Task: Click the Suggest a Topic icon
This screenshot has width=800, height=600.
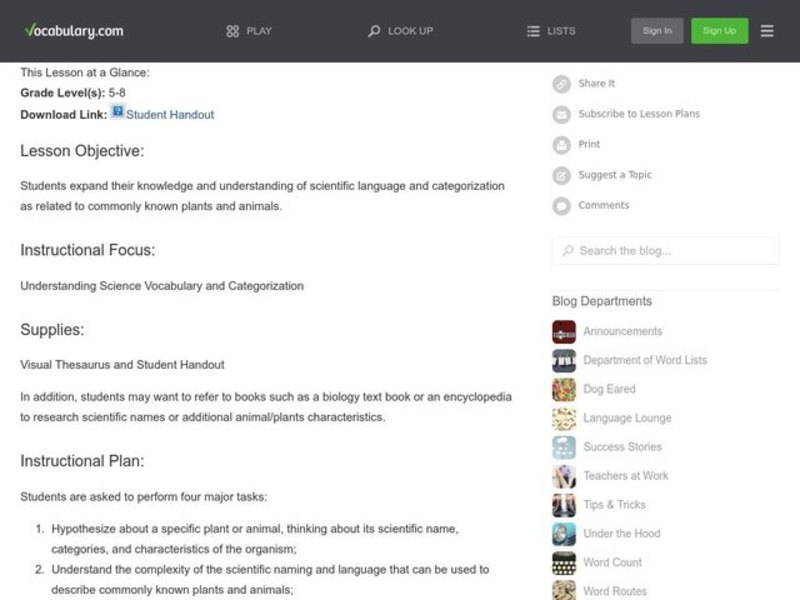Action: pyautogui.click(x=562, y=175)
